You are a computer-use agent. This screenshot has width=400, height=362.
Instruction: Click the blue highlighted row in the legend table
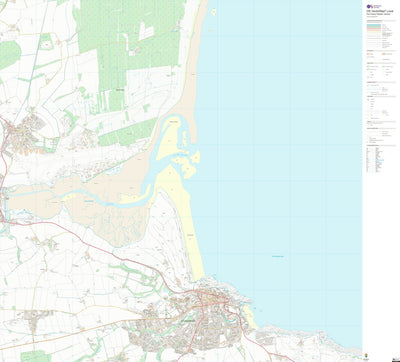coord(380,160)
